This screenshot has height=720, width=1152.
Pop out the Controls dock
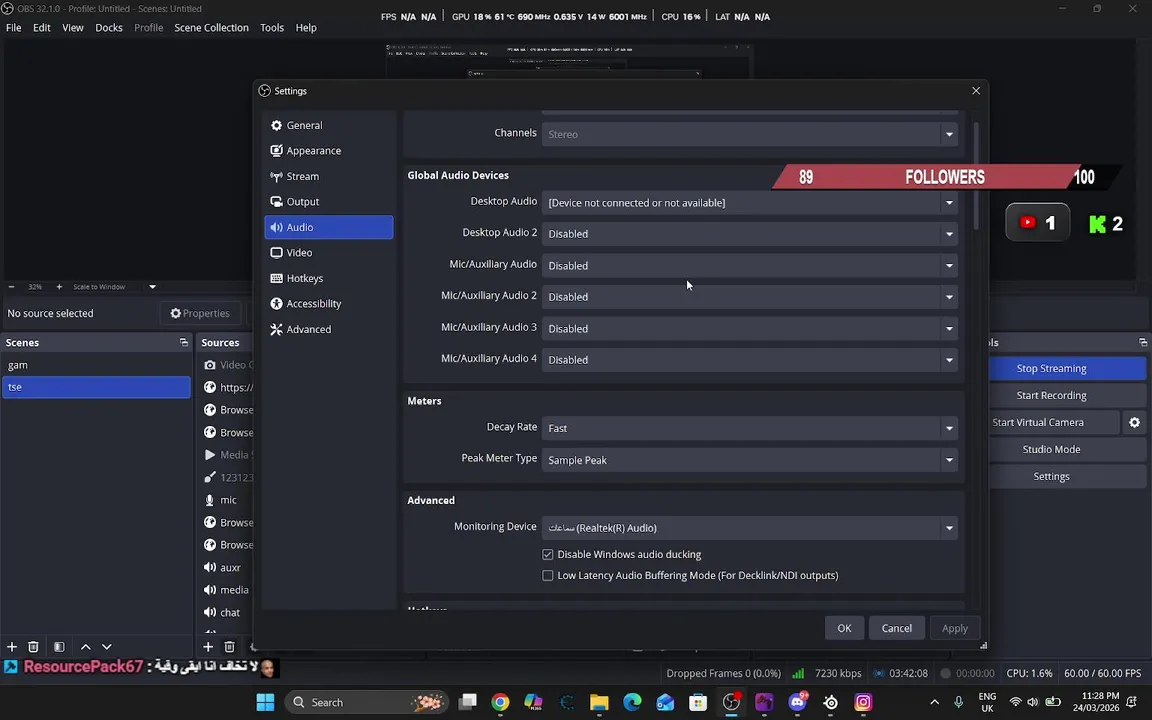(x=1142, y=342)
